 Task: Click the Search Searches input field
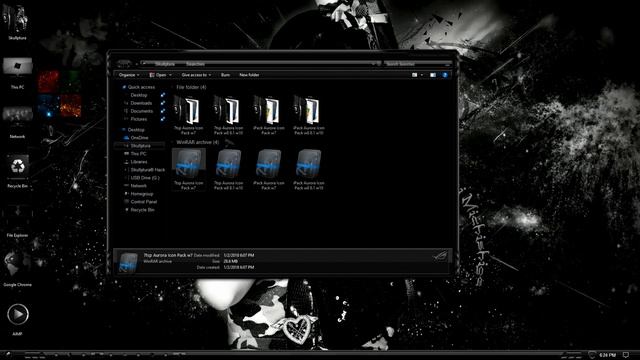pyautogui.click(x=417, y=64)
